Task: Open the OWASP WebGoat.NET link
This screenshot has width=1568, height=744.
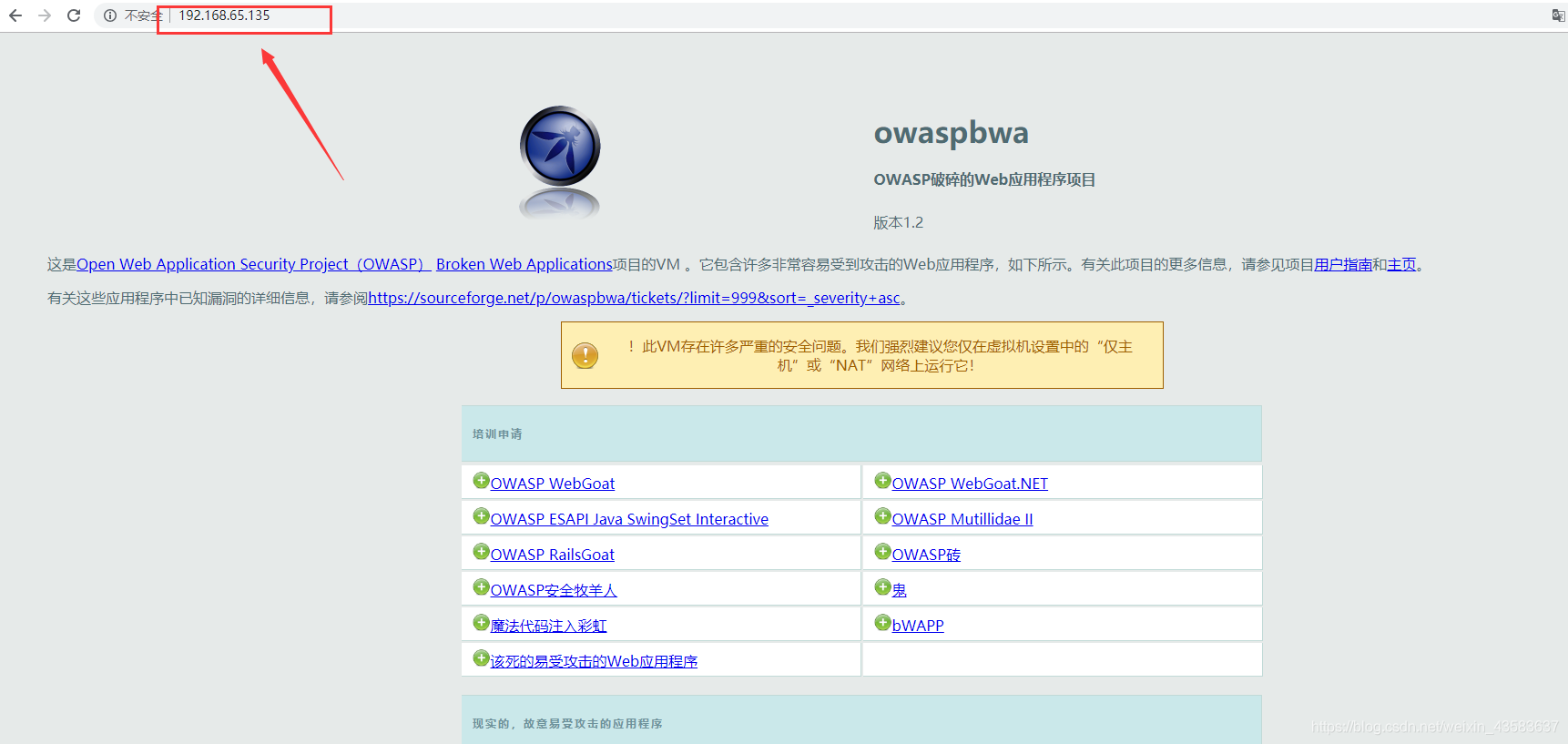Action: click(970, 484)
